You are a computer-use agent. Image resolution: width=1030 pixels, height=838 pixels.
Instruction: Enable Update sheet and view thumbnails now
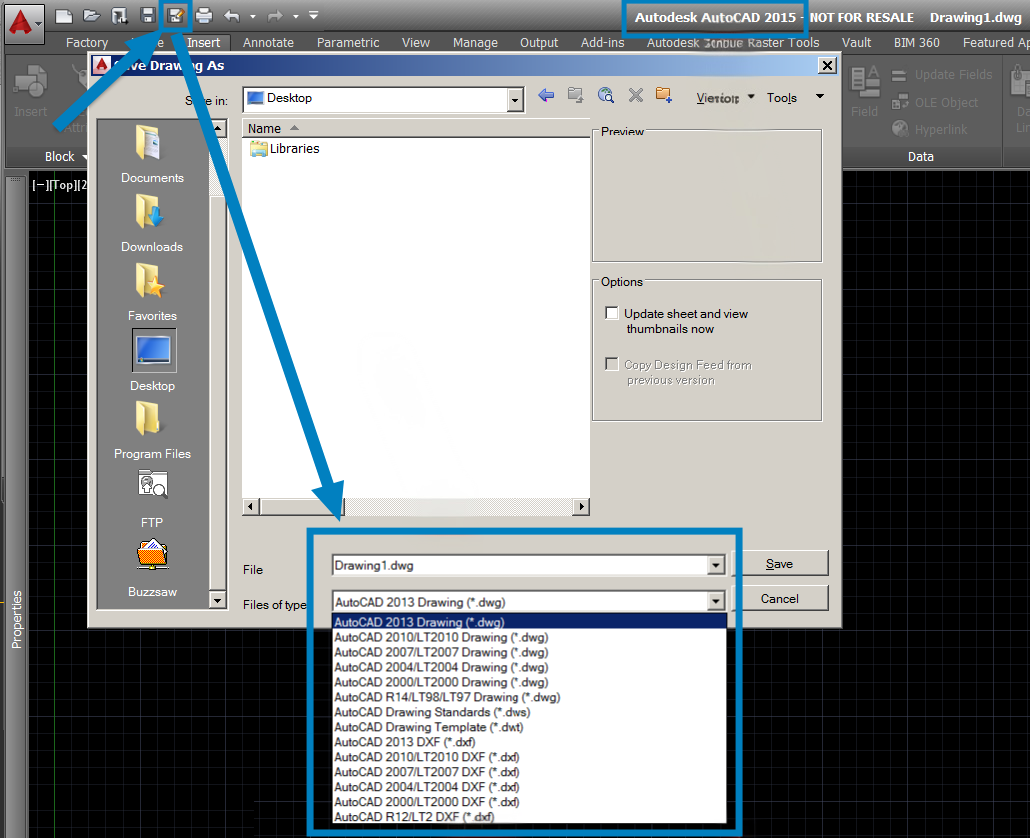click(612, 313)
